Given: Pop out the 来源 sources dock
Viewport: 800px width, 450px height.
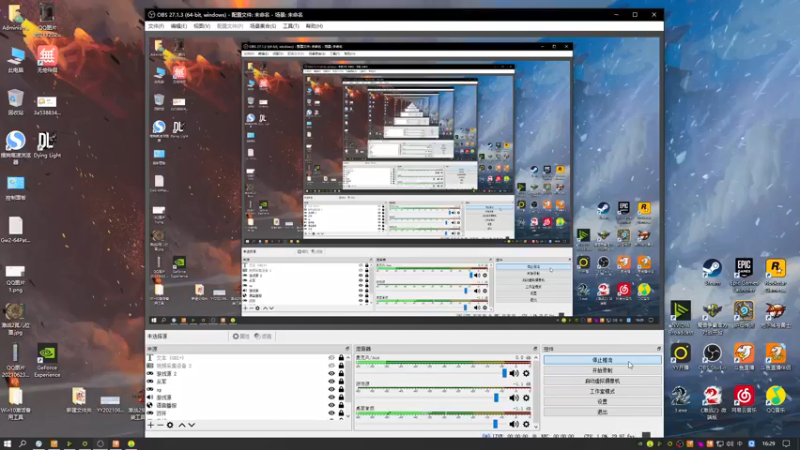Looking at the screenshot, I should coord(347,349).
